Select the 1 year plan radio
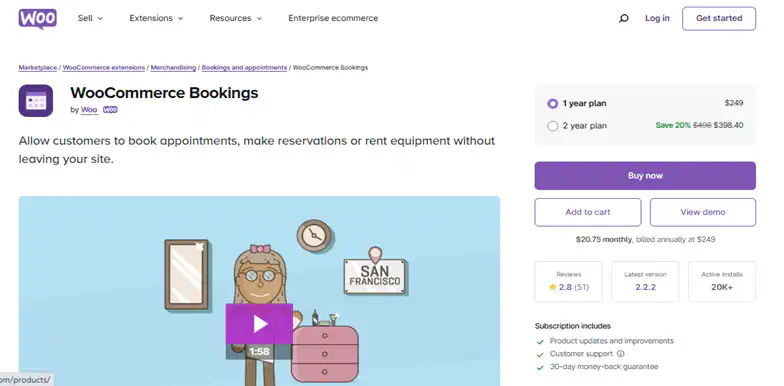Viewport: 784px width, 386px height. (x=552, y=104)
